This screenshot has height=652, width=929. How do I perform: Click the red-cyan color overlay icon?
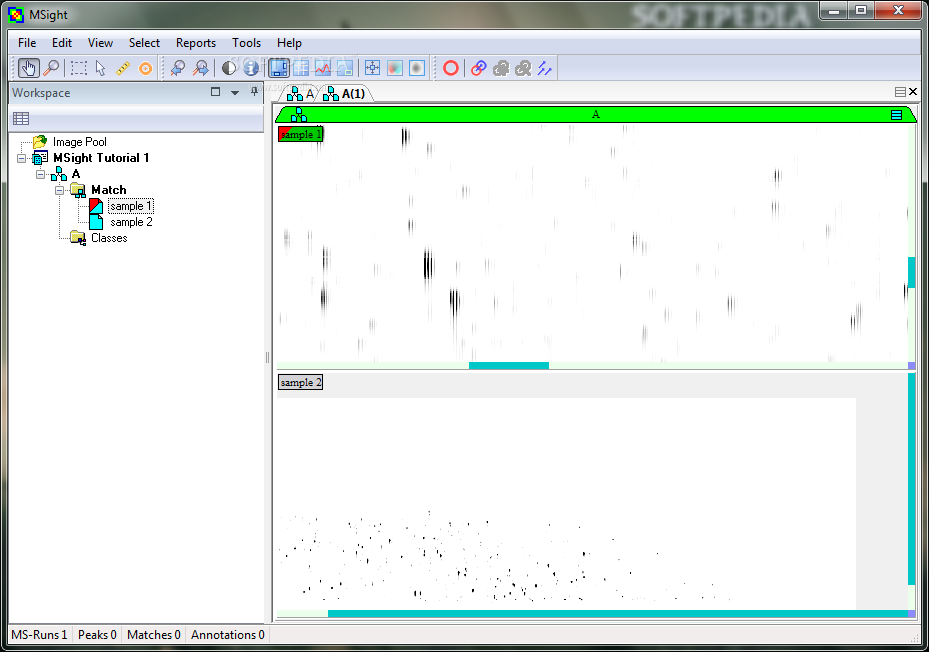click(x=395, y=68)
